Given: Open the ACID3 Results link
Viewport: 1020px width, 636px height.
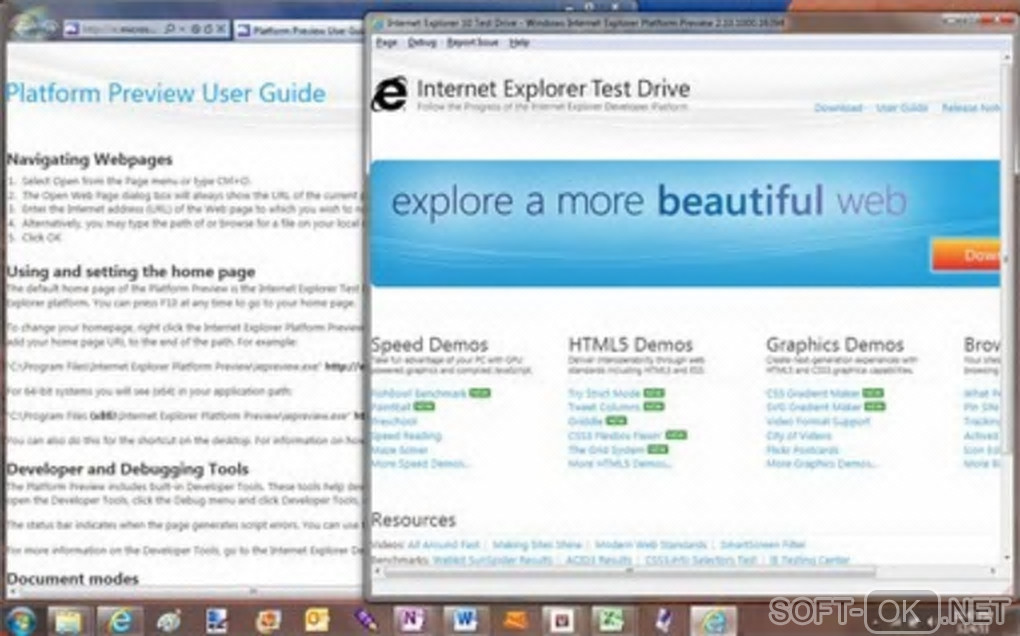Looking at the screenshot, I should tap(598, 560).
